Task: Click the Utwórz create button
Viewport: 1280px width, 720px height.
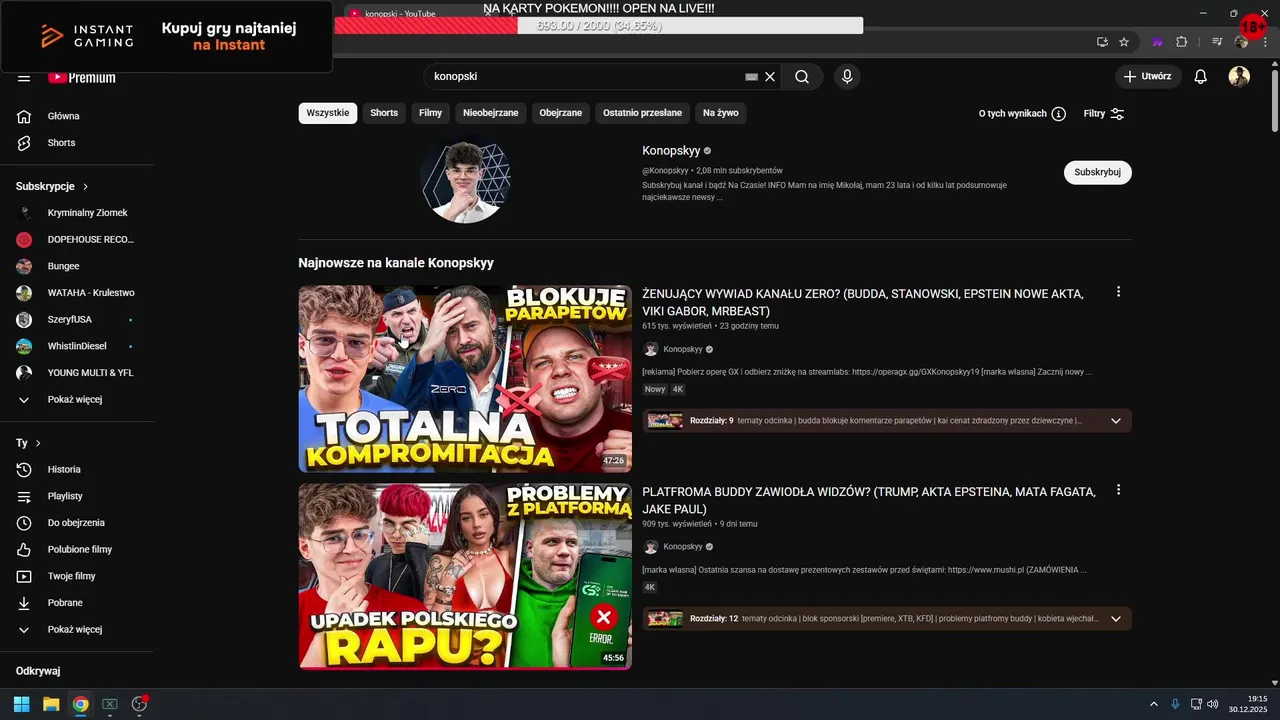Action: click(1147, 76)
